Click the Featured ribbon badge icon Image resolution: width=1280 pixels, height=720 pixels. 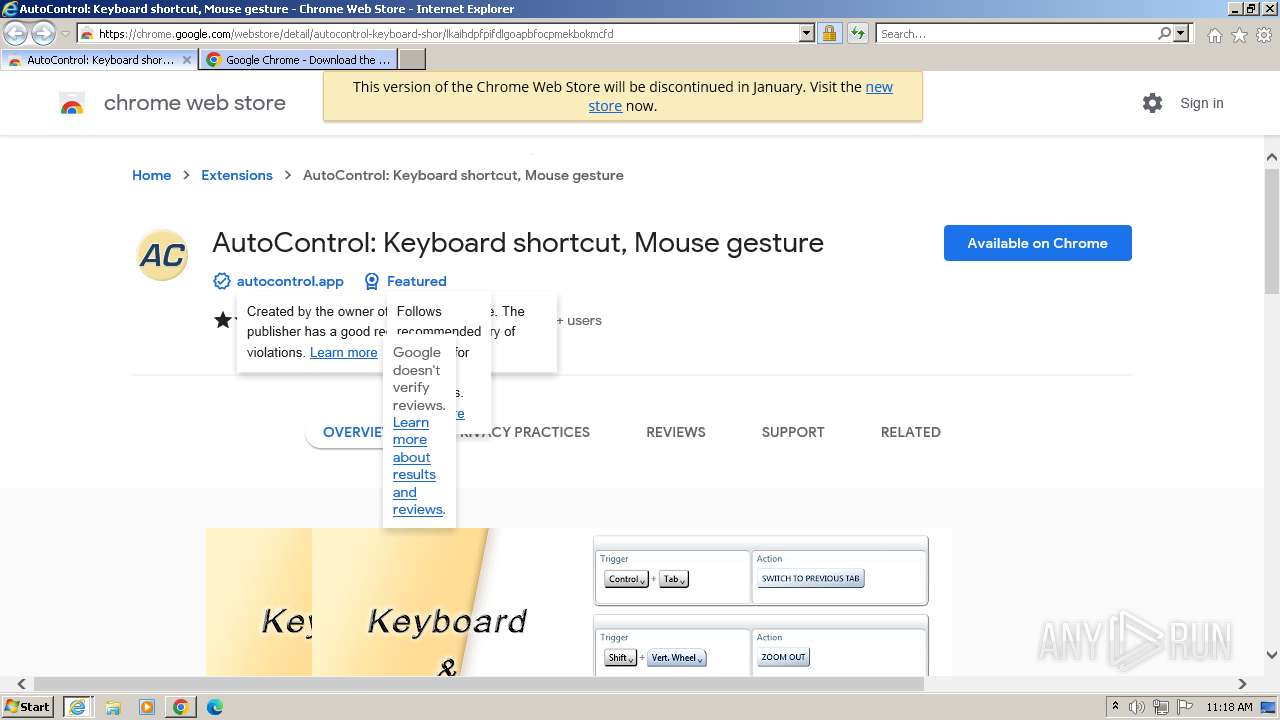click(372, 281)
